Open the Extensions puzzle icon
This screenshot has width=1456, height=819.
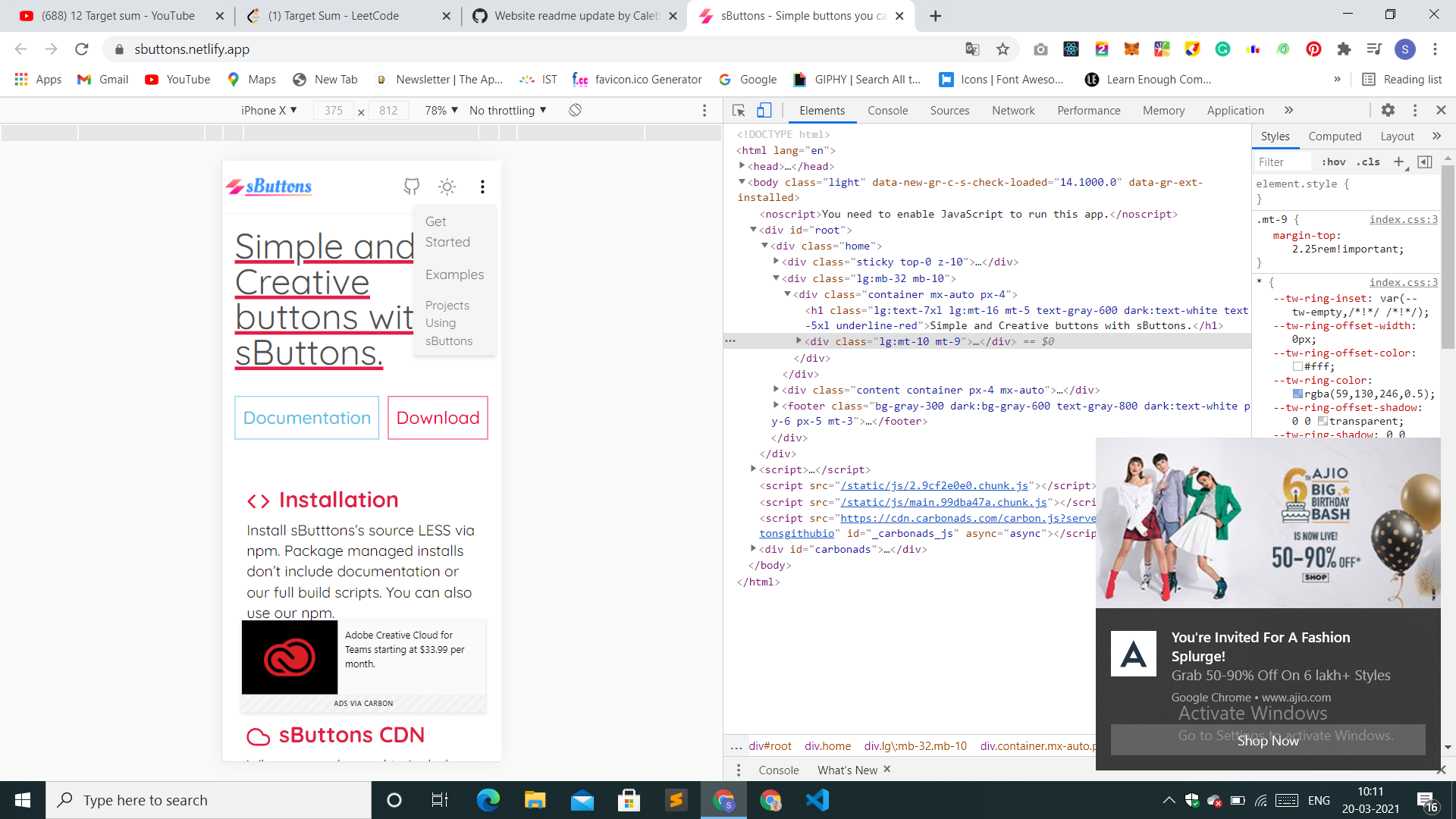click(x=1344, y=49)
